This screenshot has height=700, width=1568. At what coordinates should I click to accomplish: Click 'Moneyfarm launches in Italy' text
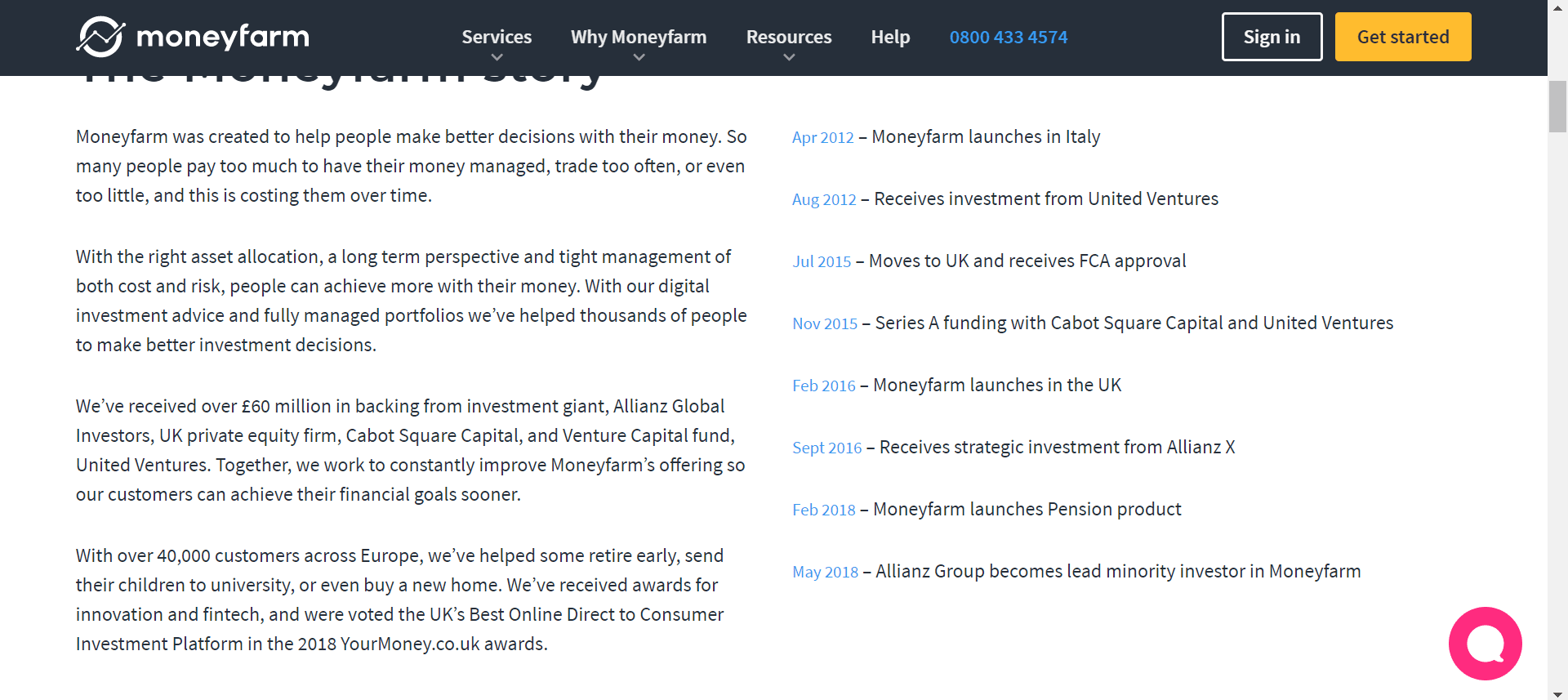click(986, 137)
